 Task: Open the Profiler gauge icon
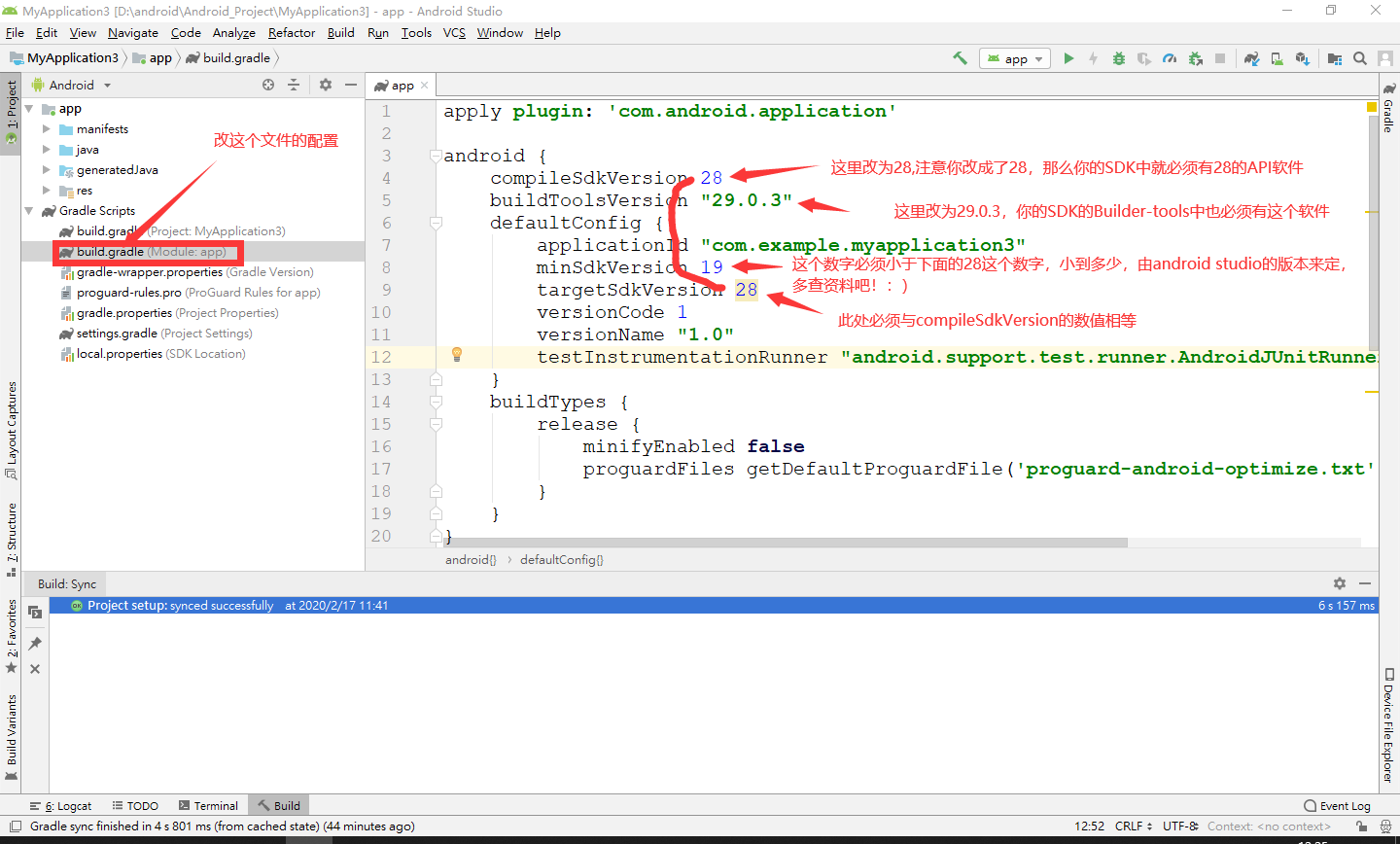(x=1170, y=58)
